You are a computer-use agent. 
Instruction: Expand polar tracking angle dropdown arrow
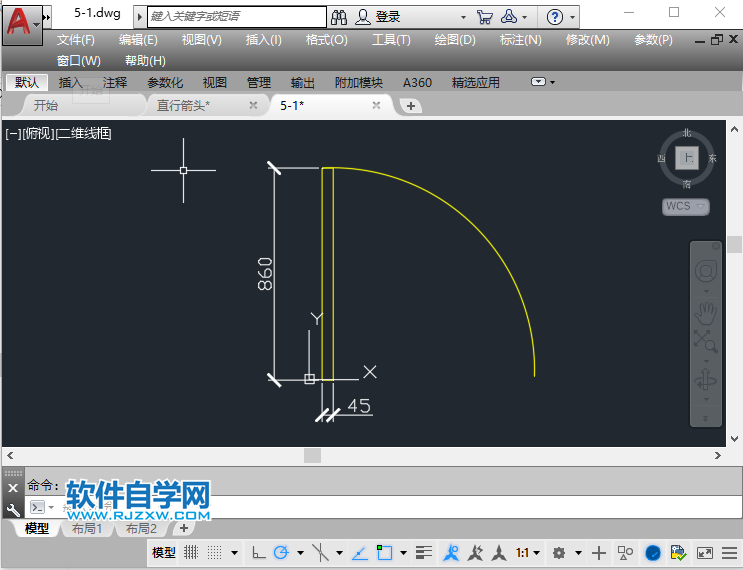[300, 553]
